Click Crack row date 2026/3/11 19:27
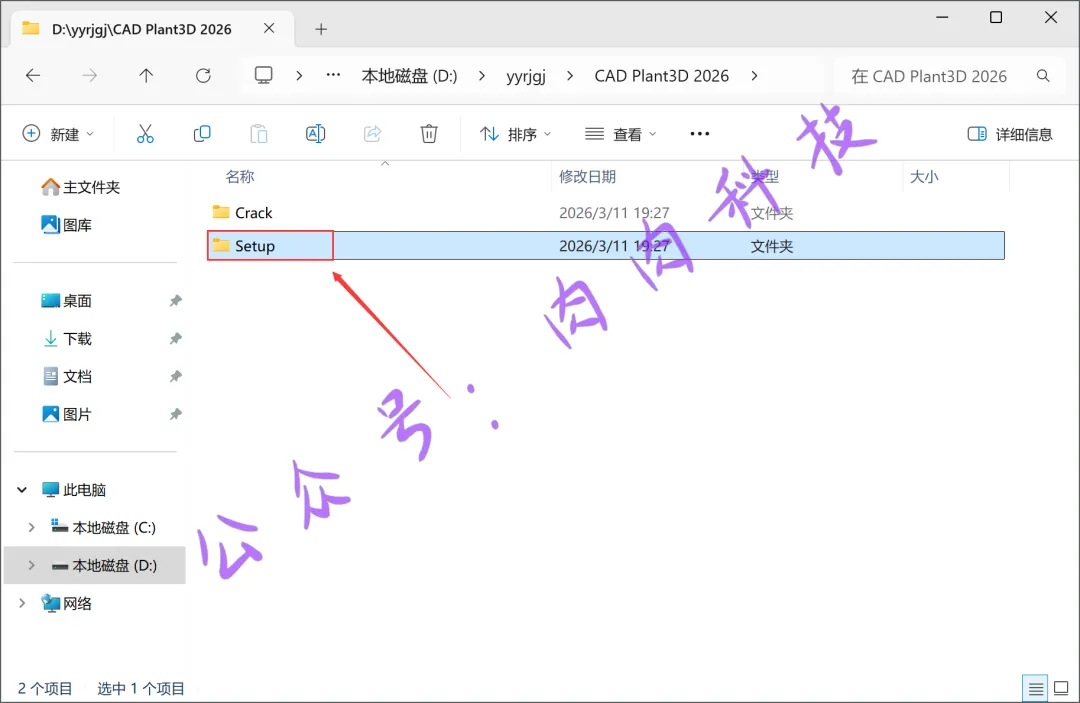Viewport: 1080px width, 703px height. pos(614,213)
